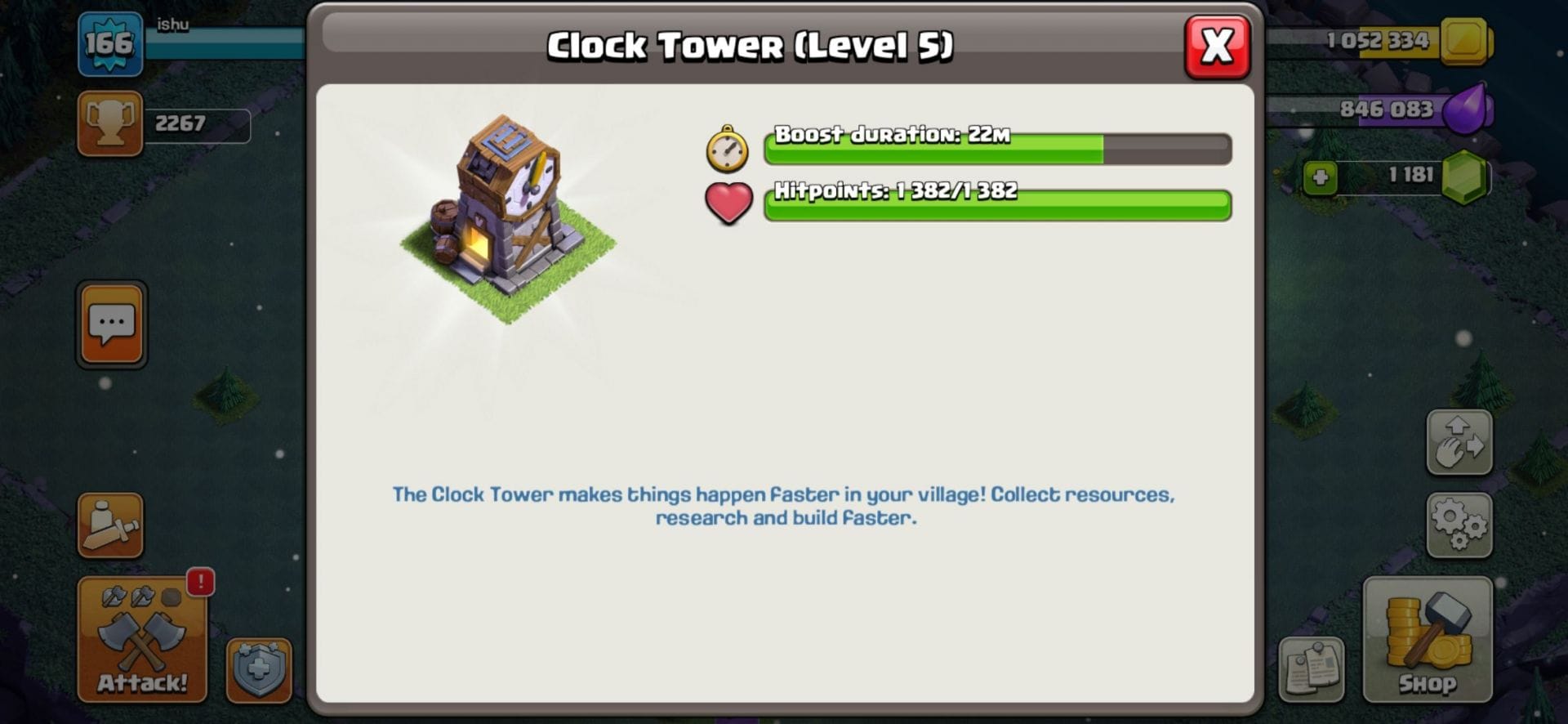The image size is (1568, 724).
Task: Tap the Clock Tower (Level 5) title bar
Action: coord(750,46)
